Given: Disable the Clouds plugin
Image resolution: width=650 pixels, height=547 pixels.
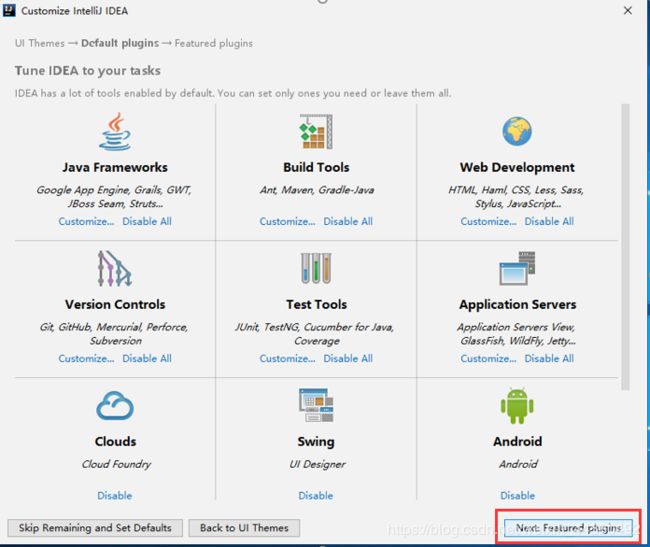Looking at the screenshot, I should click(115, 496).
